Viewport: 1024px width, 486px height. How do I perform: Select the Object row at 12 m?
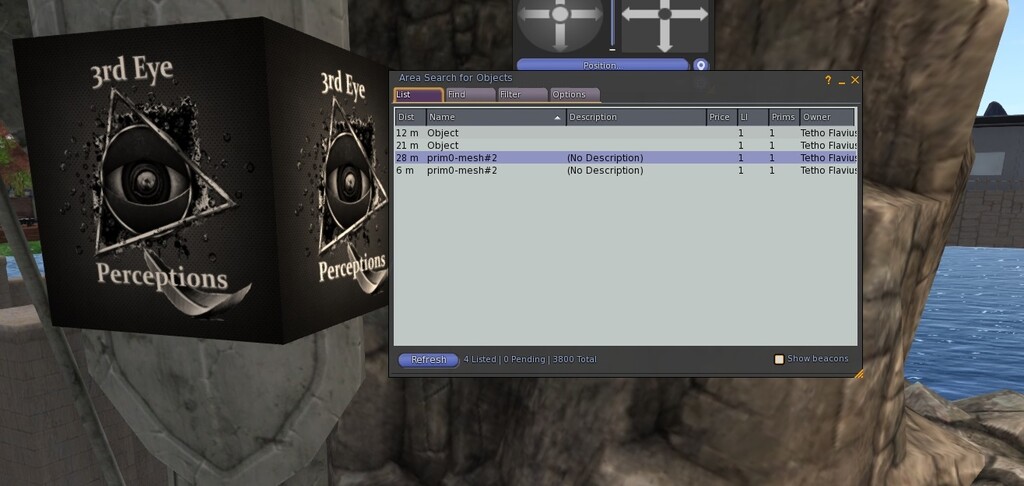[x=442, y=133]
